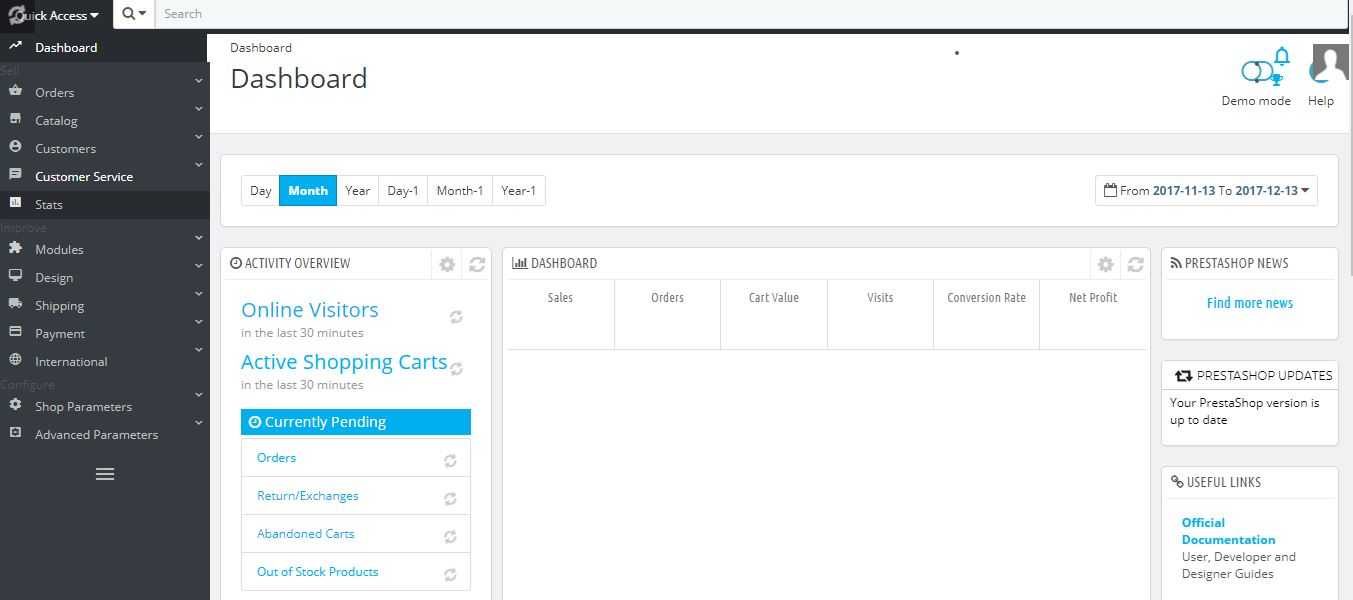This screenshot has width=1353, height=600.
Task: Expand the Orders submenu chevron
Action: click(x=199, y=80)
